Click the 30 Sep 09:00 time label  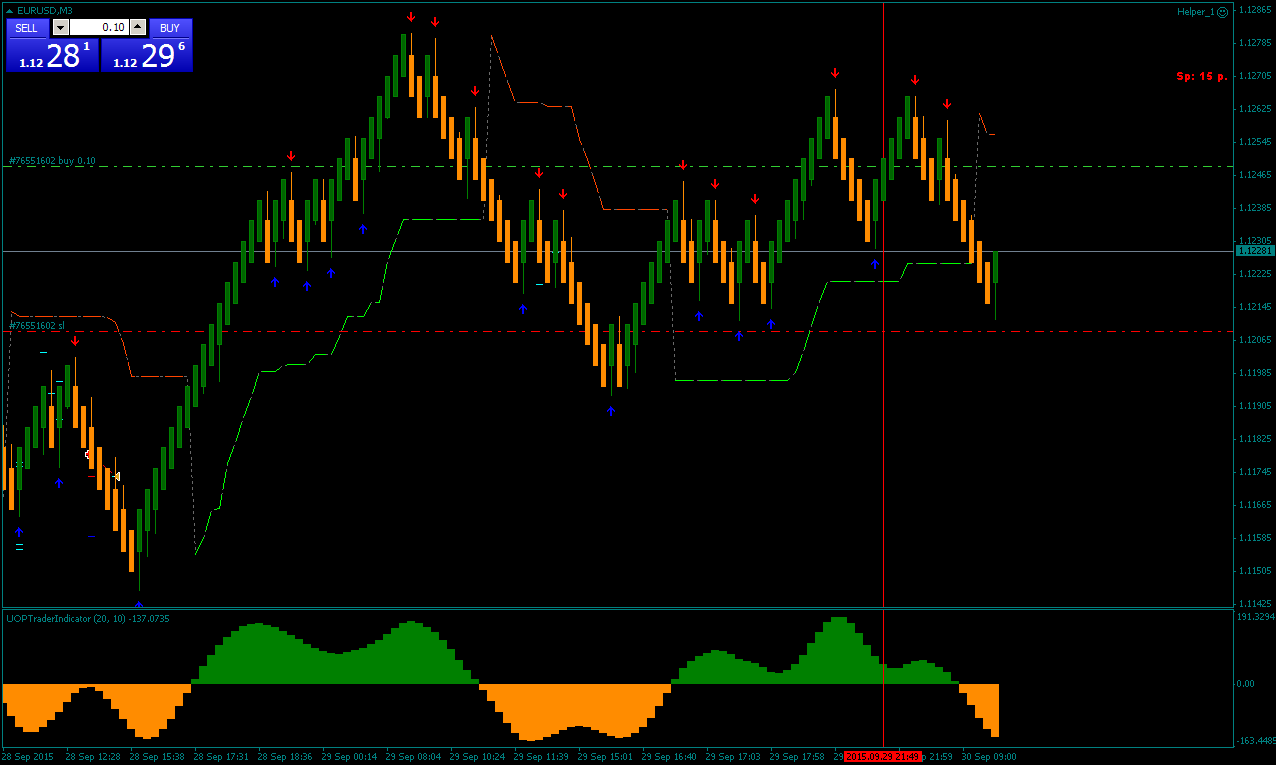click(989, 757)
